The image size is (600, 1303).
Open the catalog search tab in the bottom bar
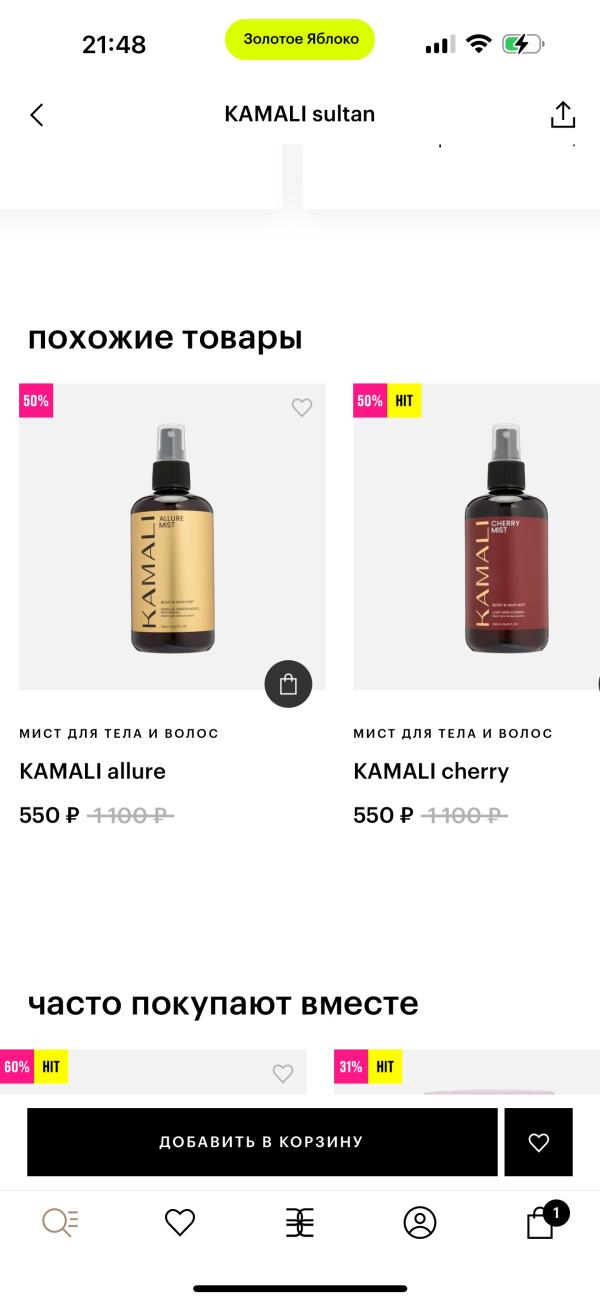[60, 1222]
